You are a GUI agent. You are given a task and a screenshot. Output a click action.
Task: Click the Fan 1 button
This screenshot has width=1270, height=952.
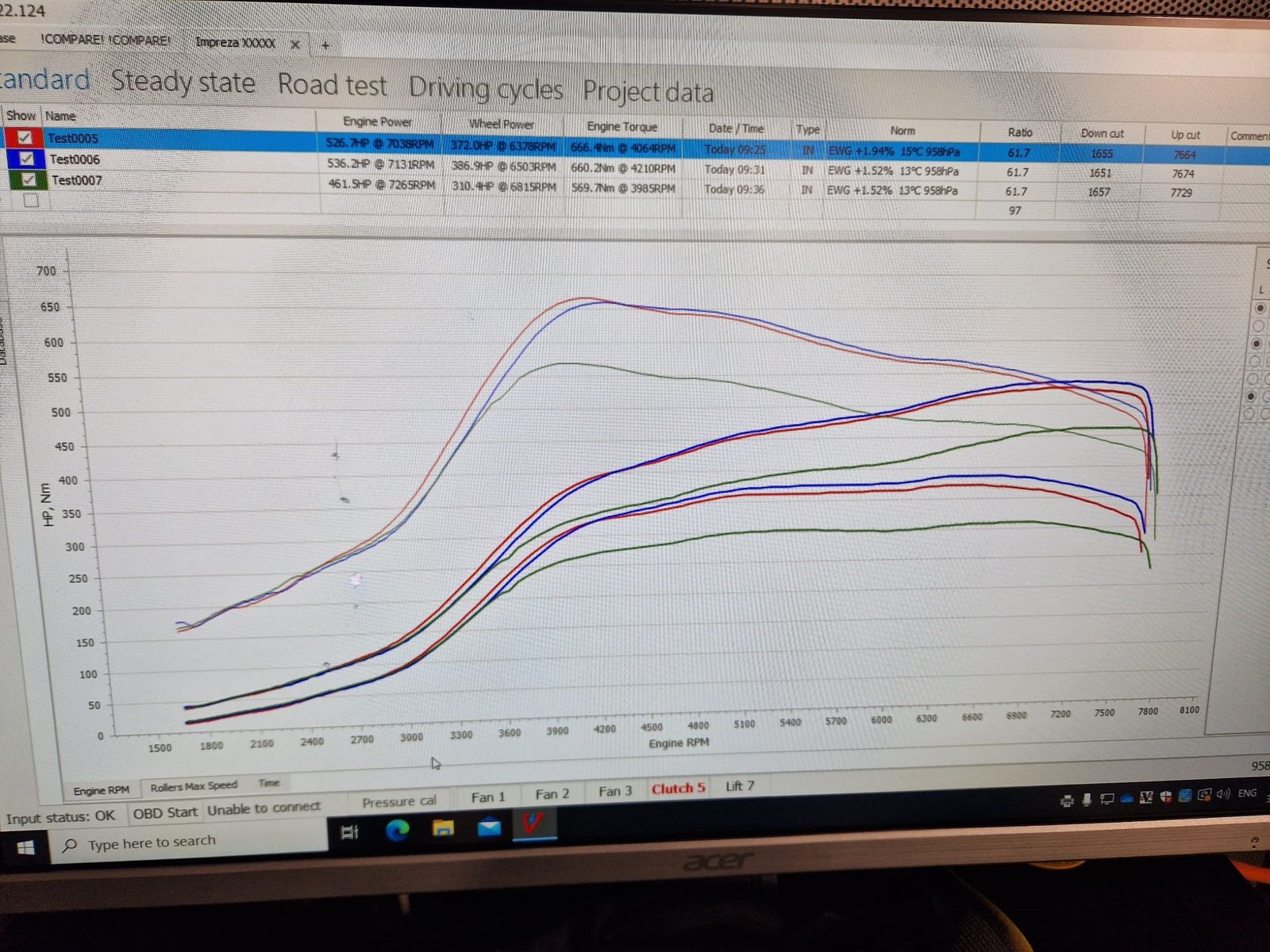[x=487, y=797]
